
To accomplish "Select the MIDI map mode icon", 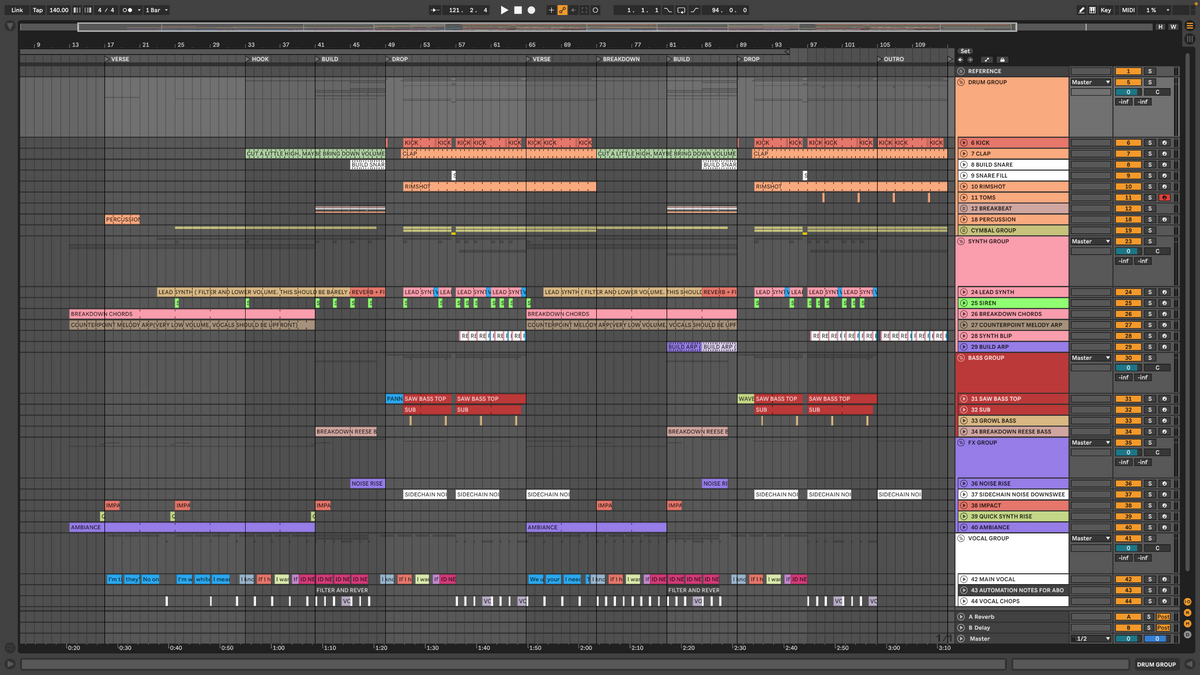I will [x=1128, y=9].
